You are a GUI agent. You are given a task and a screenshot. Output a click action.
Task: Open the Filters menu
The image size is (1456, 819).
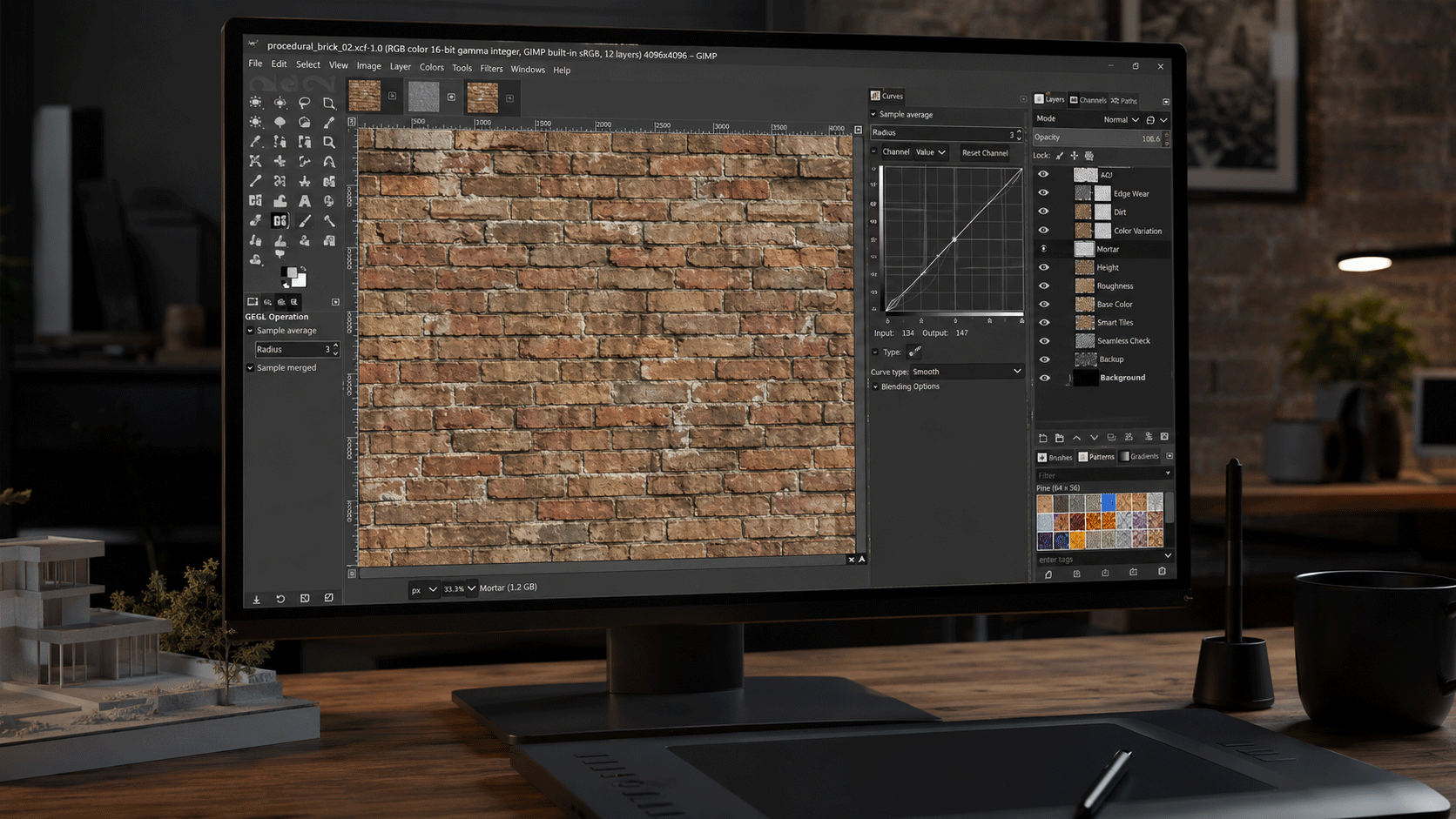491,69
